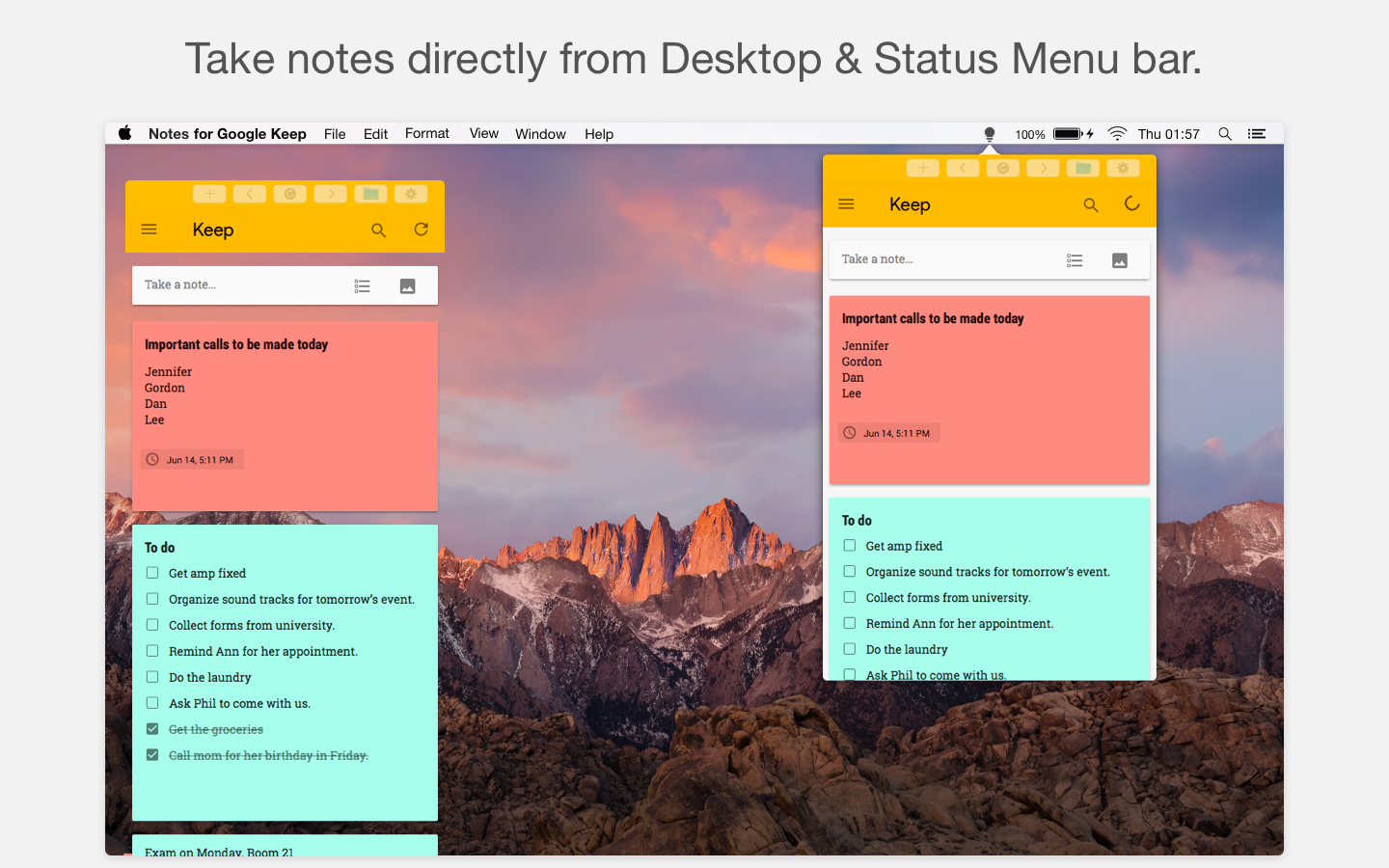Image resolution: width=1389 pixels, height=868 pixels.
Task: Check 'Collect forms from university' in the popover
Action: click(x=850, y=598)
